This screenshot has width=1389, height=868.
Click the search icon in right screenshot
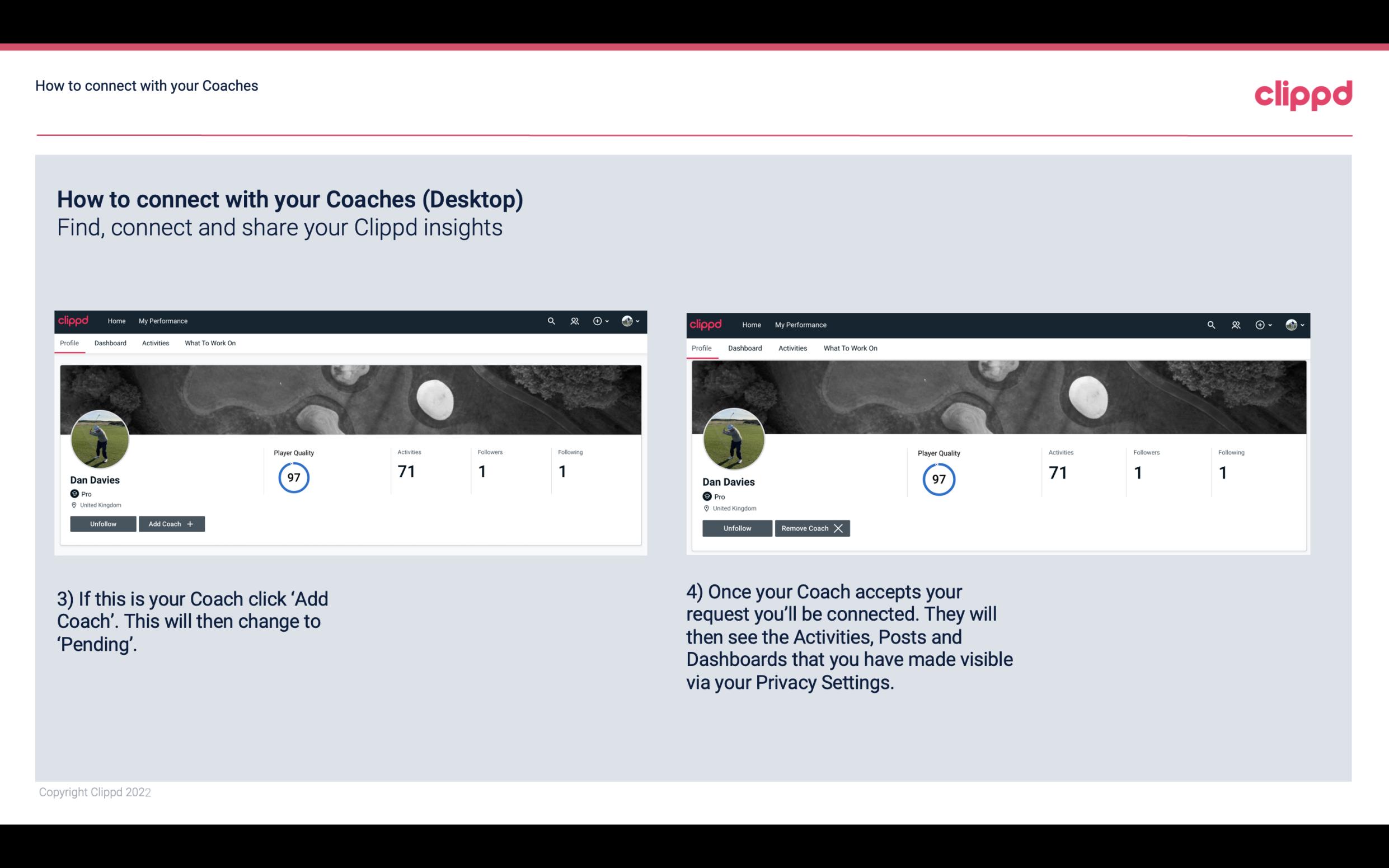click(1210, 324)
